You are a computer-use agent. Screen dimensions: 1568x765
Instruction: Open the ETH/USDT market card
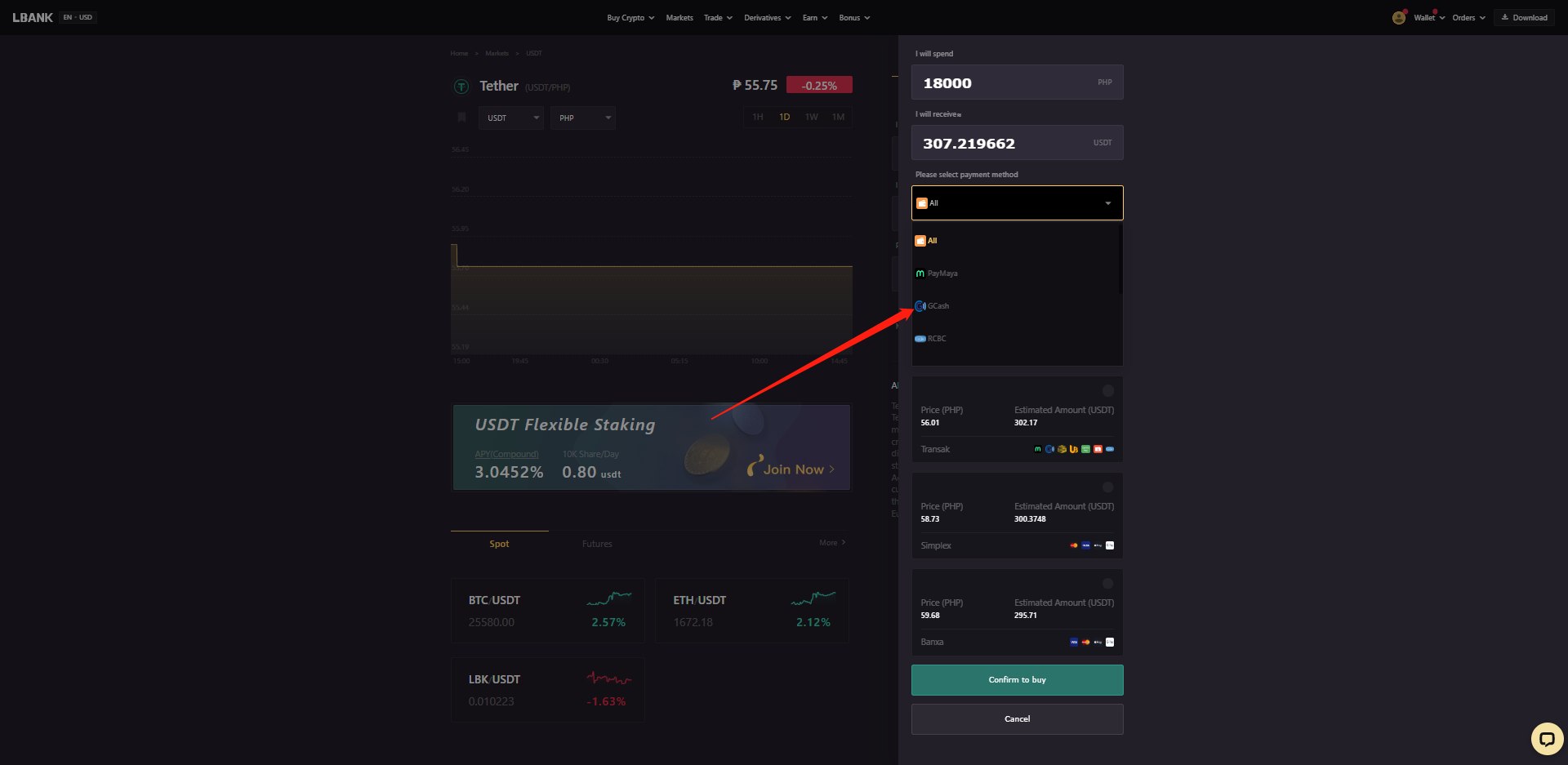pyautogui.click(x=752, y=611)
